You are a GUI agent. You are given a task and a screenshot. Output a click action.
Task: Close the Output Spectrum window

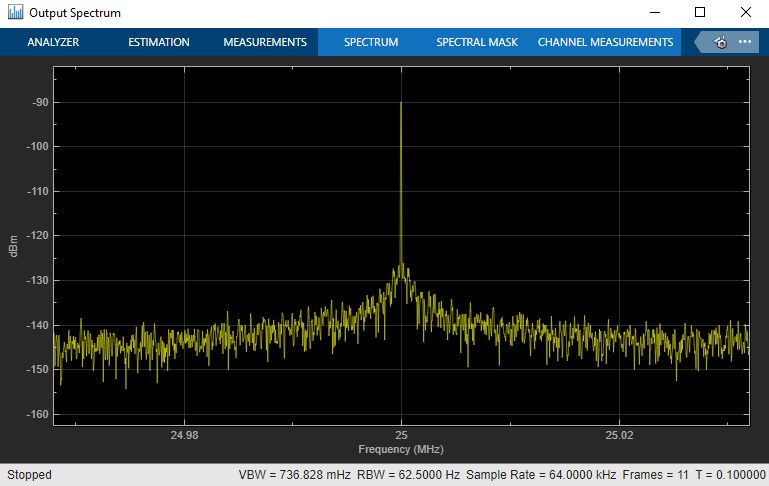[x=745, y=12]
